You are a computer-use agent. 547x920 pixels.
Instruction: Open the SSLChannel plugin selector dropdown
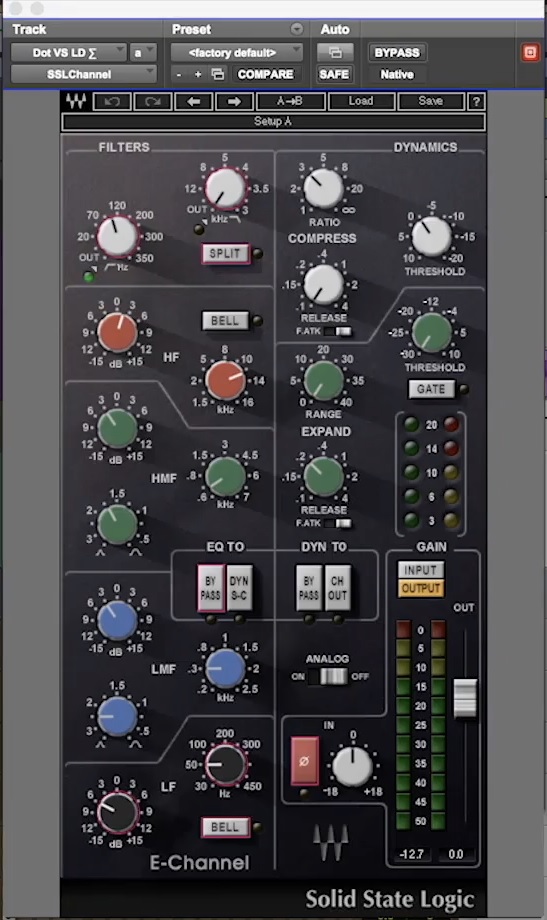[83, 75]
